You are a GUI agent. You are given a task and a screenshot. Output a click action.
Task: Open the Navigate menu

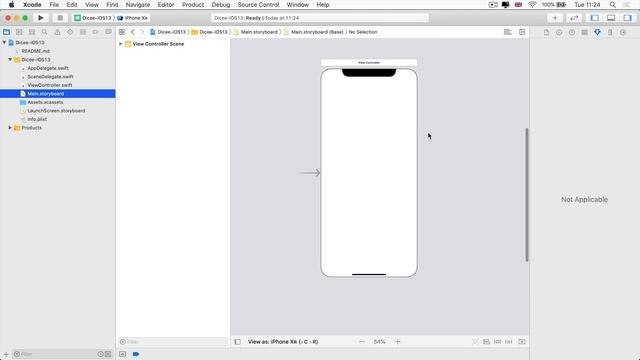[x=138, y=5]
